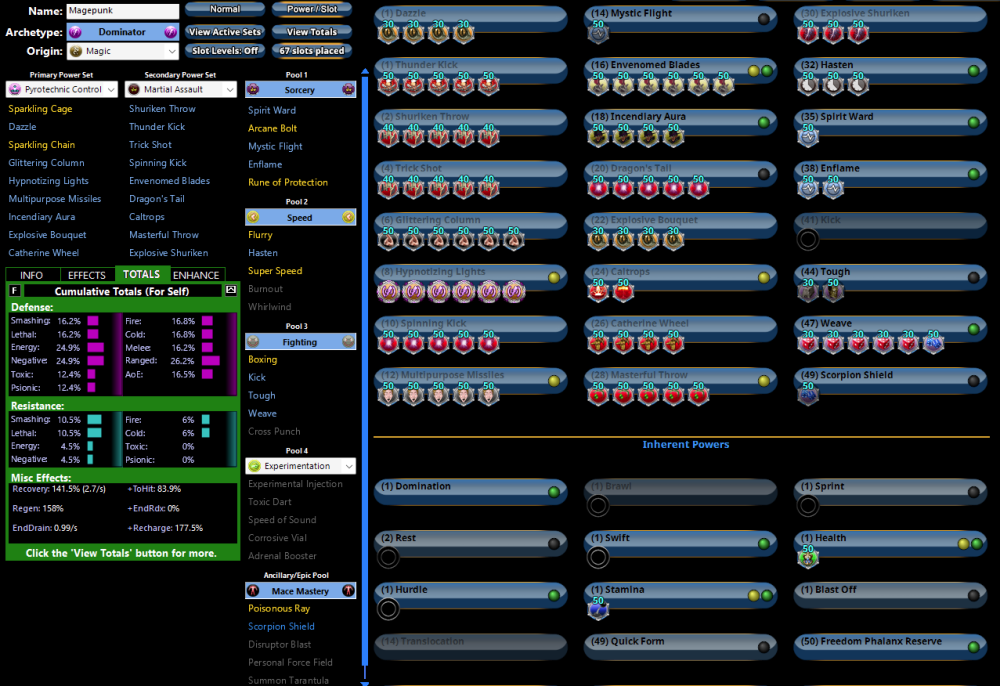
Task: Click the empty enhancement slot under Kick
Action: (x=807, y=239)
